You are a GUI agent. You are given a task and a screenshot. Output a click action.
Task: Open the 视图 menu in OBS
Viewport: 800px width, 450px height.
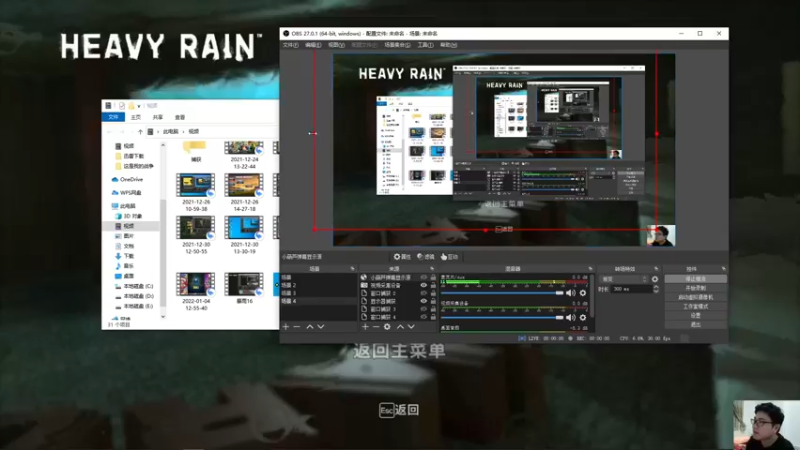tap(336, 45)
